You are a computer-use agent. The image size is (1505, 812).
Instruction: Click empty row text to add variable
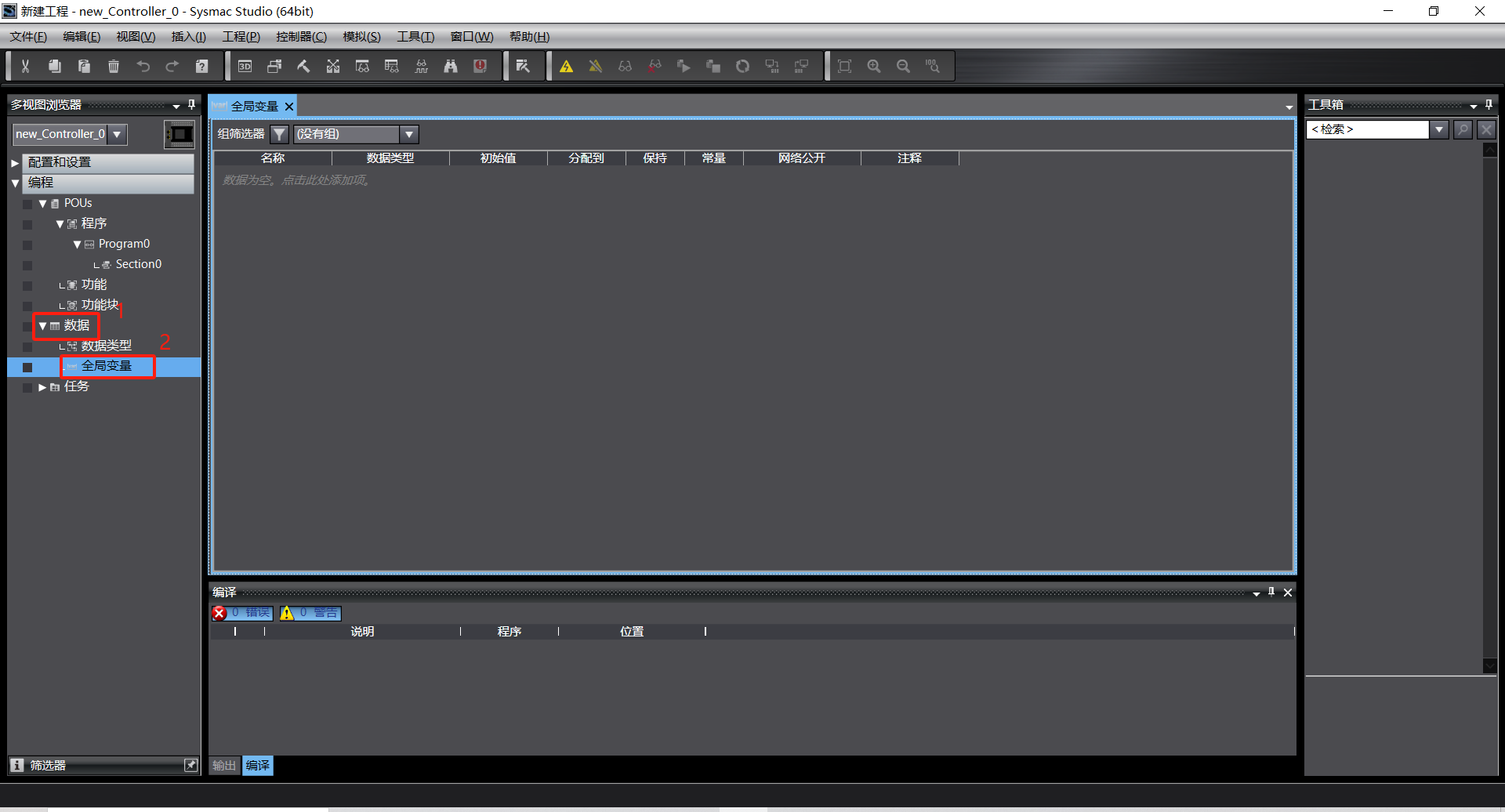296,180
